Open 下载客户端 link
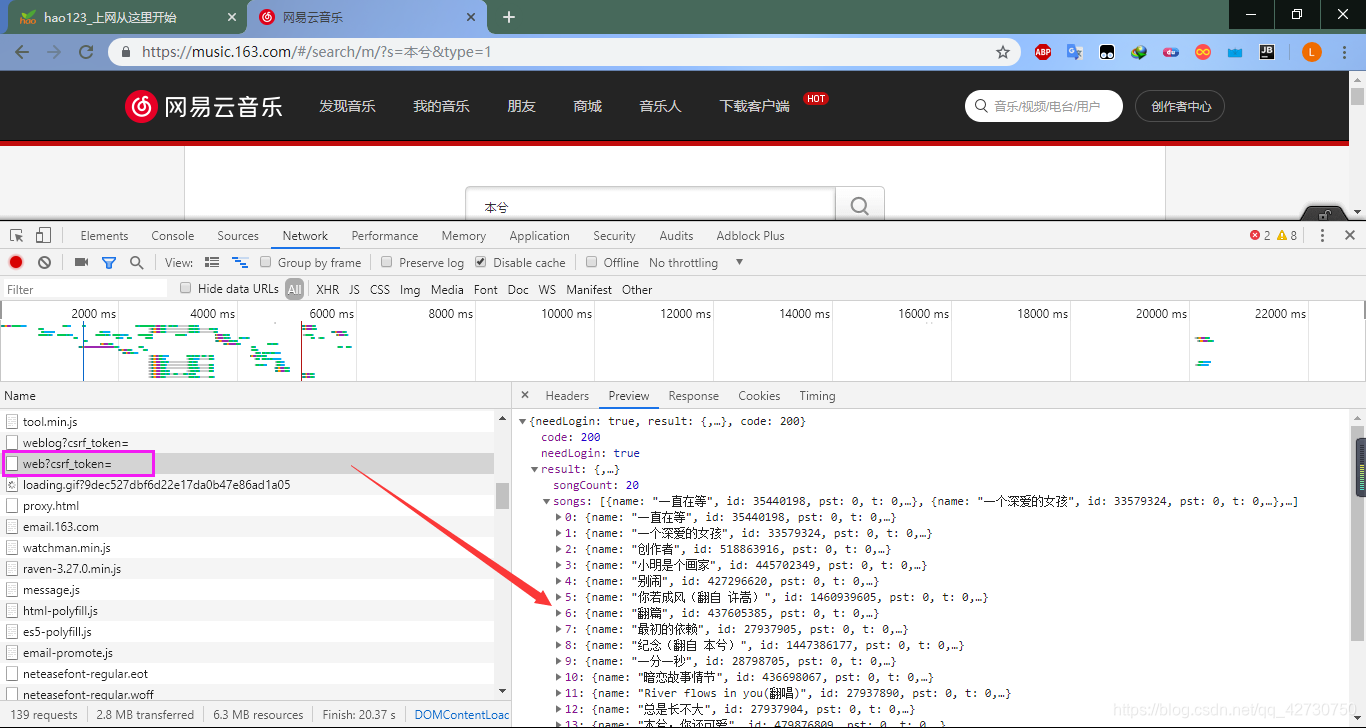The image size is (1366, 728). tap(754, 106)
